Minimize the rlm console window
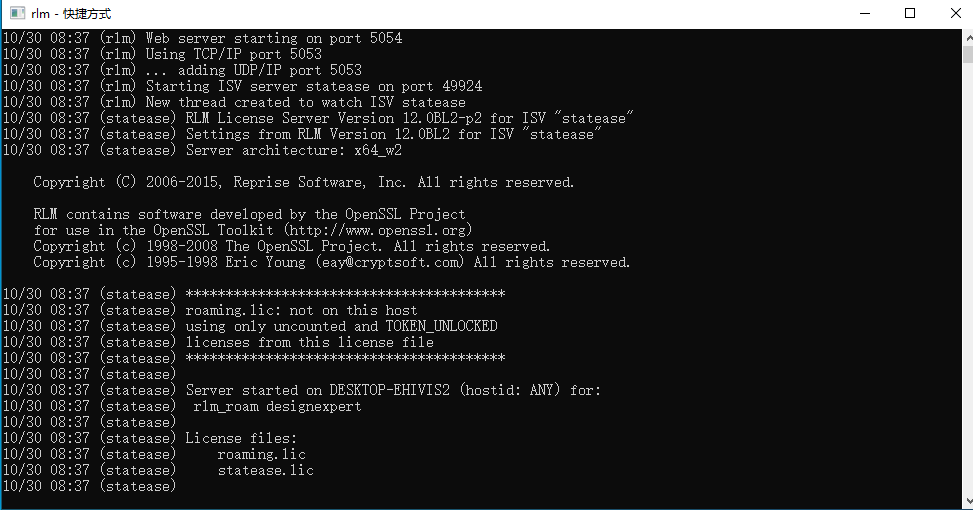This screenshot has height=510, width=973. [x=863, y=13]
